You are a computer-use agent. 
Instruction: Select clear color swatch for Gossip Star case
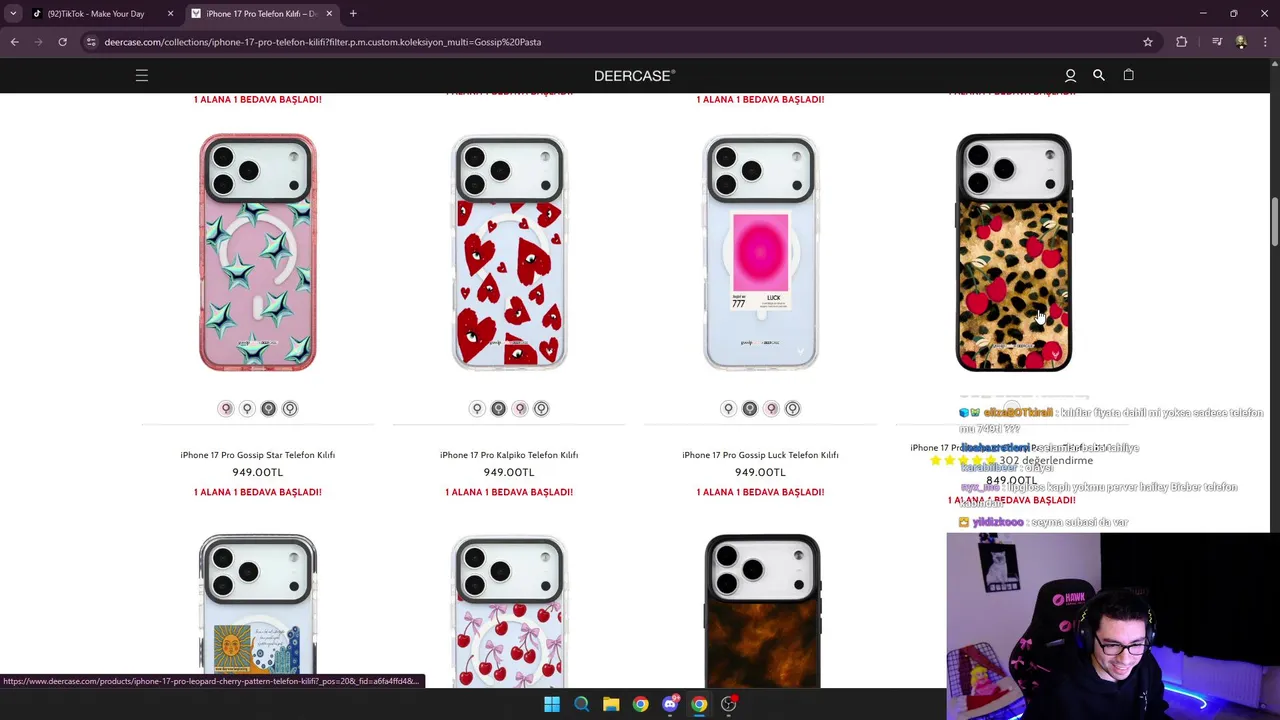pyautogui.click(x=247, y=408)
